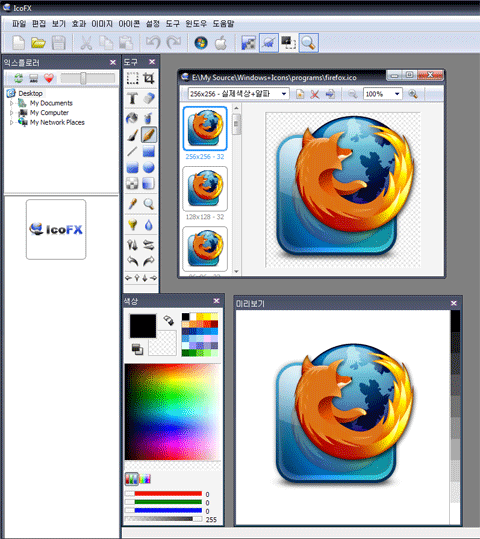480x539 pixels.
Task: Select the Pencil tool
Action: [149, 135]
